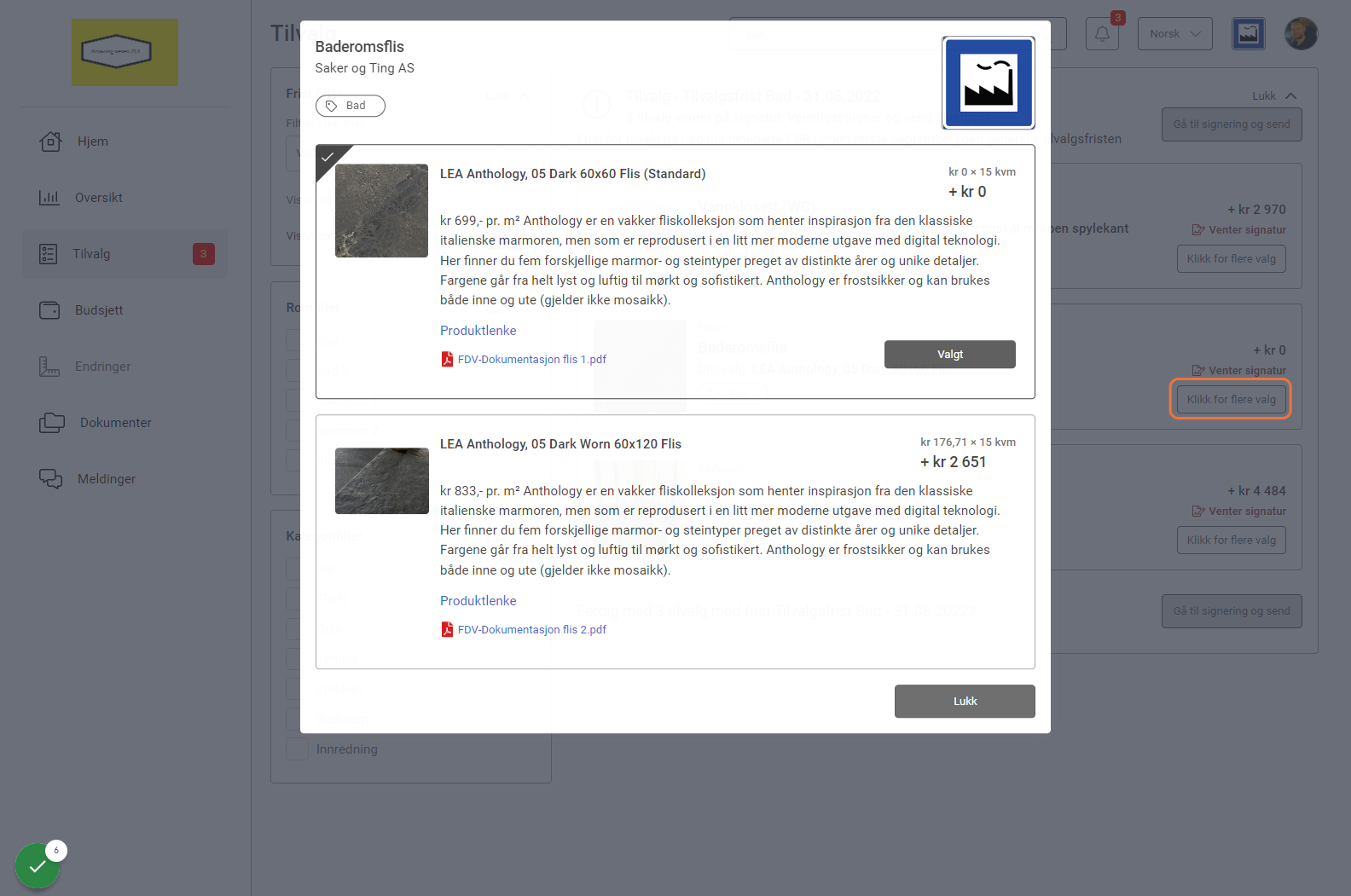1351x896 pixels.
Task: Open the Norsk language dropdown
Action: [1175, 34]
